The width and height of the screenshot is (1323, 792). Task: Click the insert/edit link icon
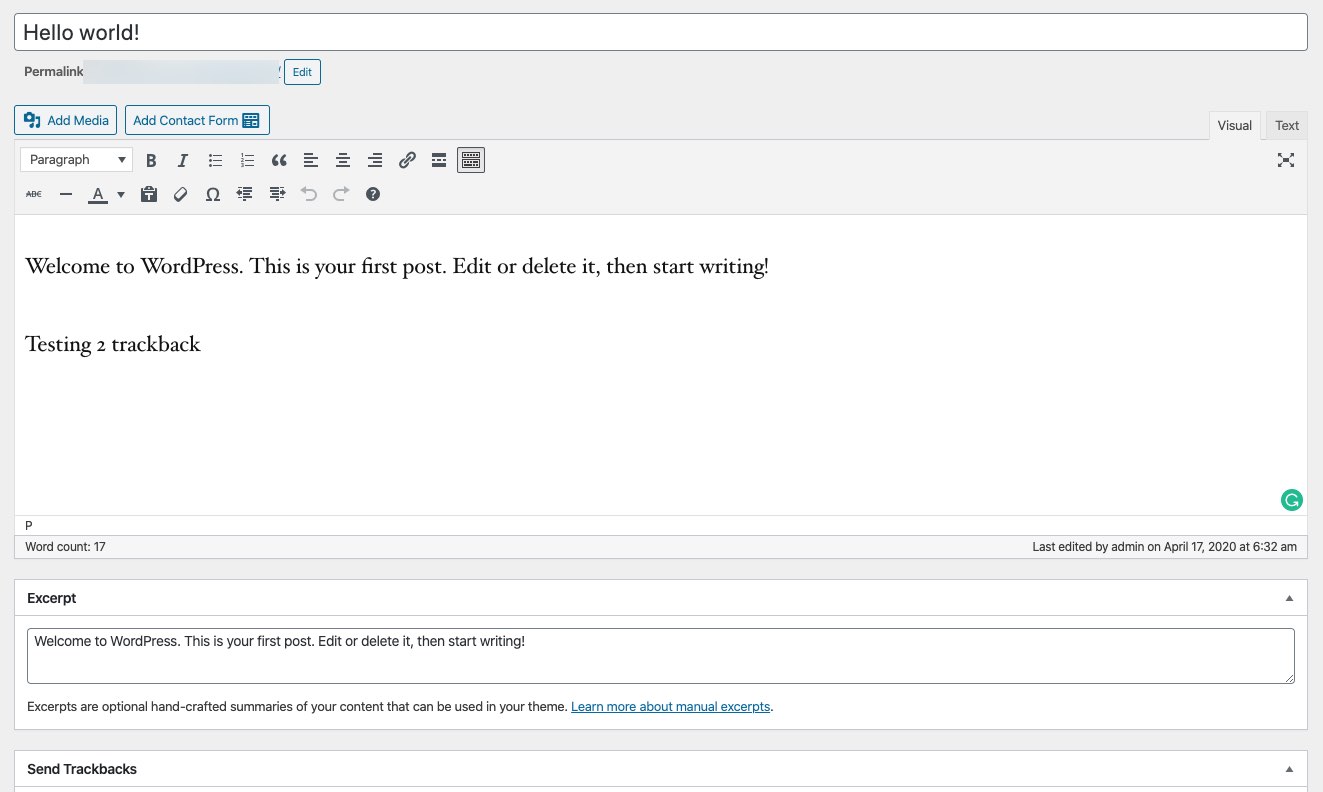tap(407, 160)
